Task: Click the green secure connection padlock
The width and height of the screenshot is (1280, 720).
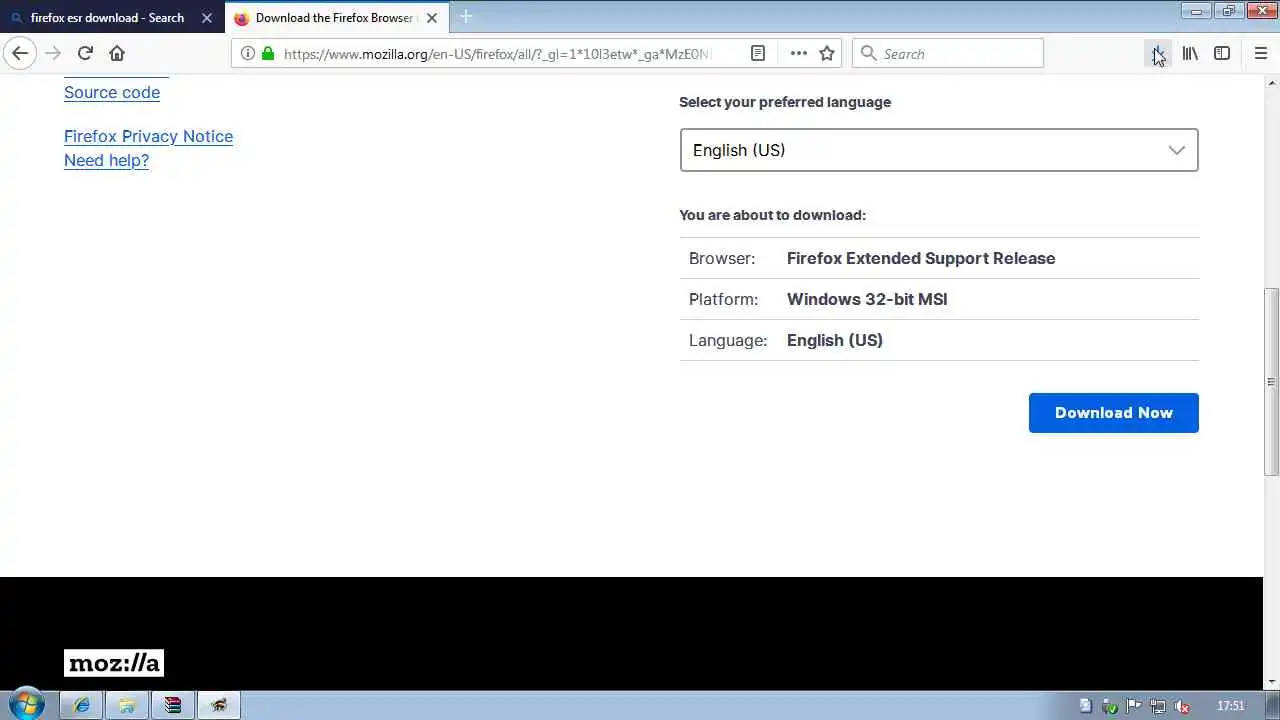Action: 267,53
